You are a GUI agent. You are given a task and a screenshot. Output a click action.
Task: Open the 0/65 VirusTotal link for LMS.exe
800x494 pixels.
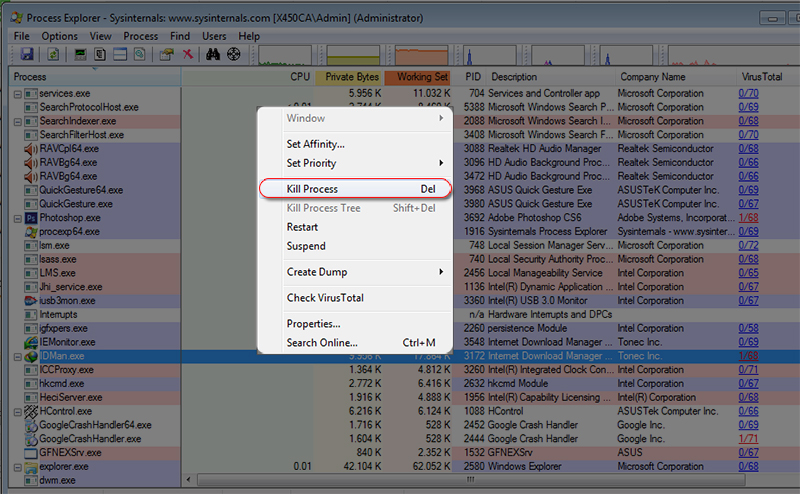(748, 273)
